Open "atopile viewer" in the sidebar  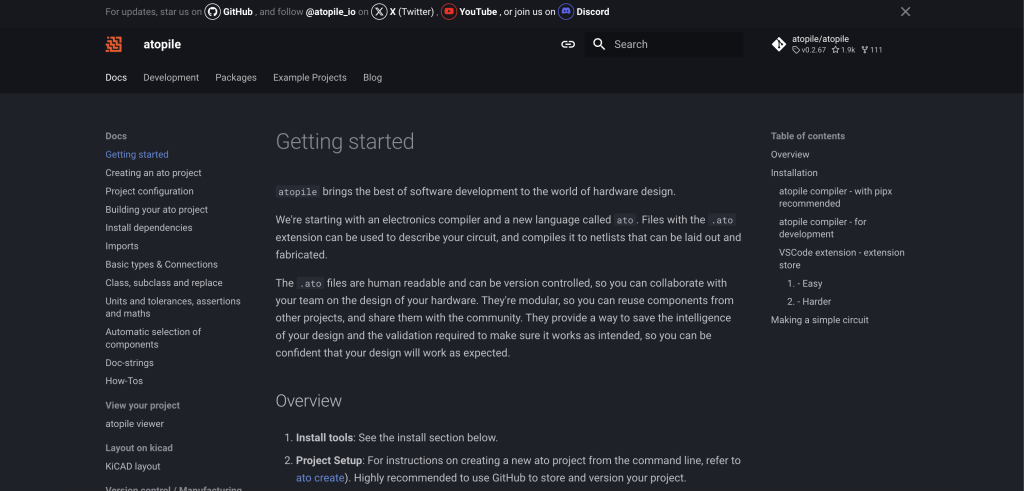pos(134,424)
